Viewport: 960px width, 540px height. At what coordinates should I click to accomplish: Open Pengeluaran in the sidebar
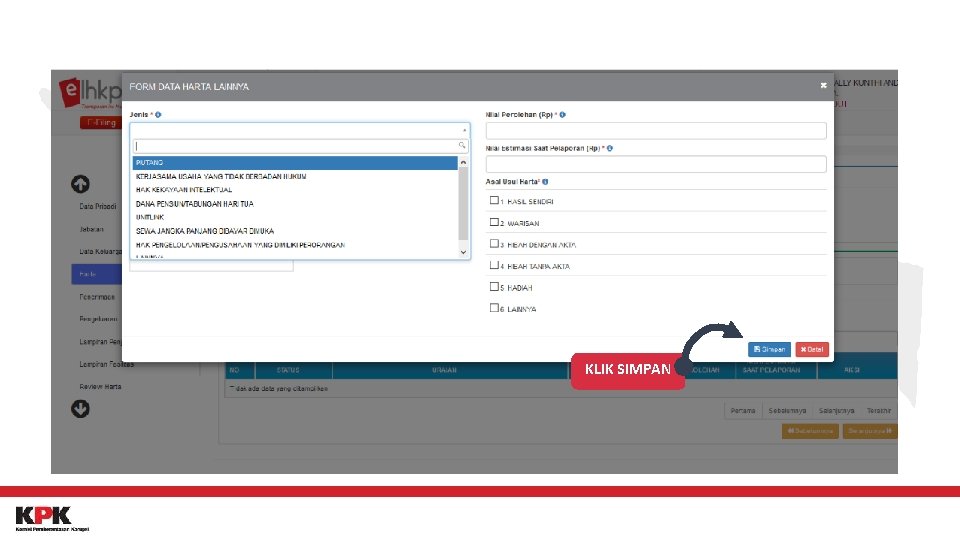[99, 319]
